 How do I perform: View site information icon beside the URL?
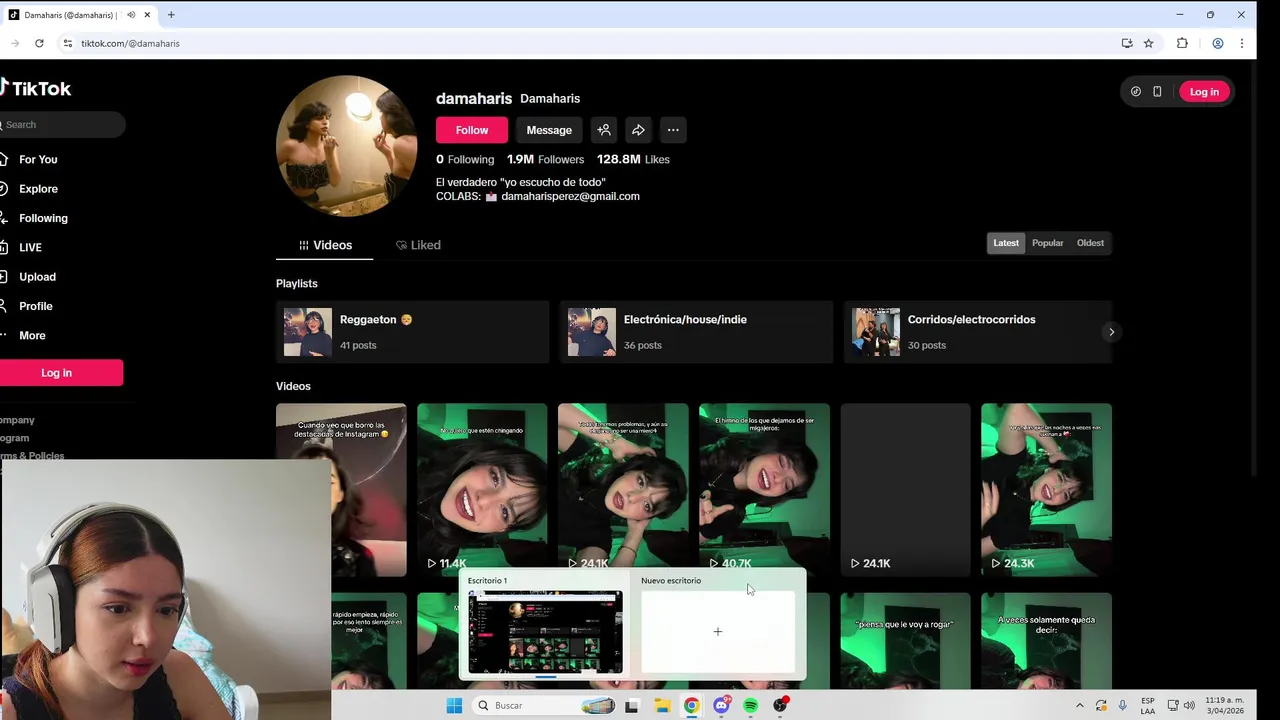[68, 43]
